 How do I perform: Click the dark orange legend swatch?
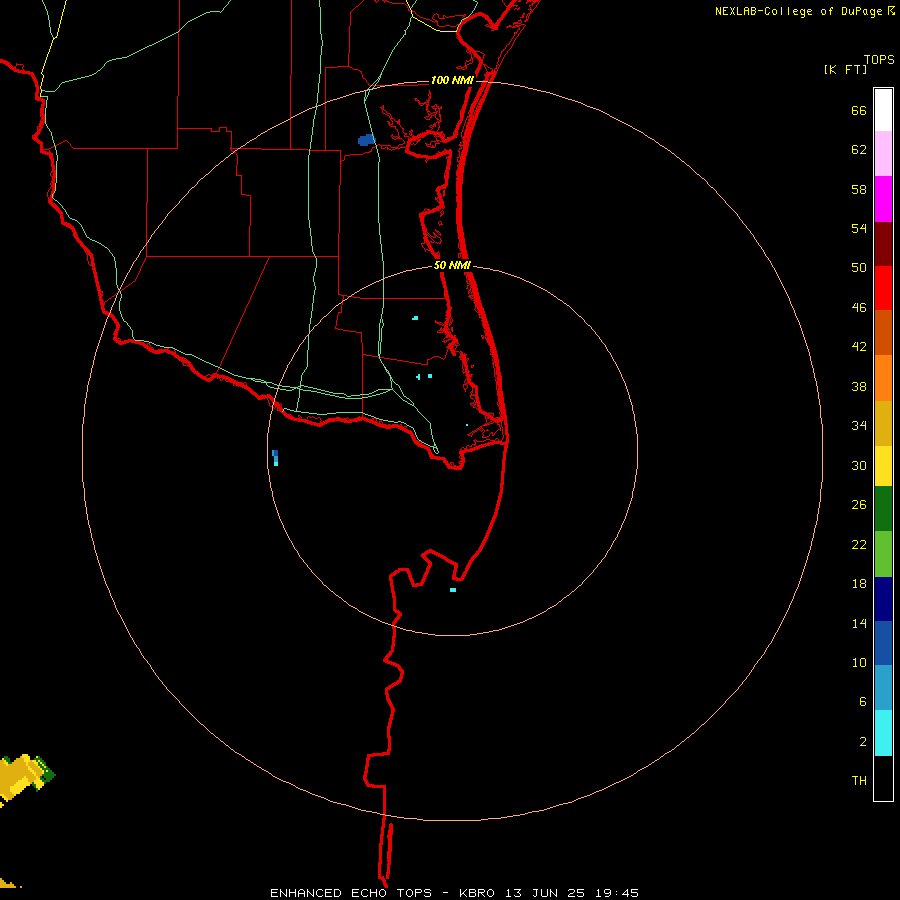883,332
